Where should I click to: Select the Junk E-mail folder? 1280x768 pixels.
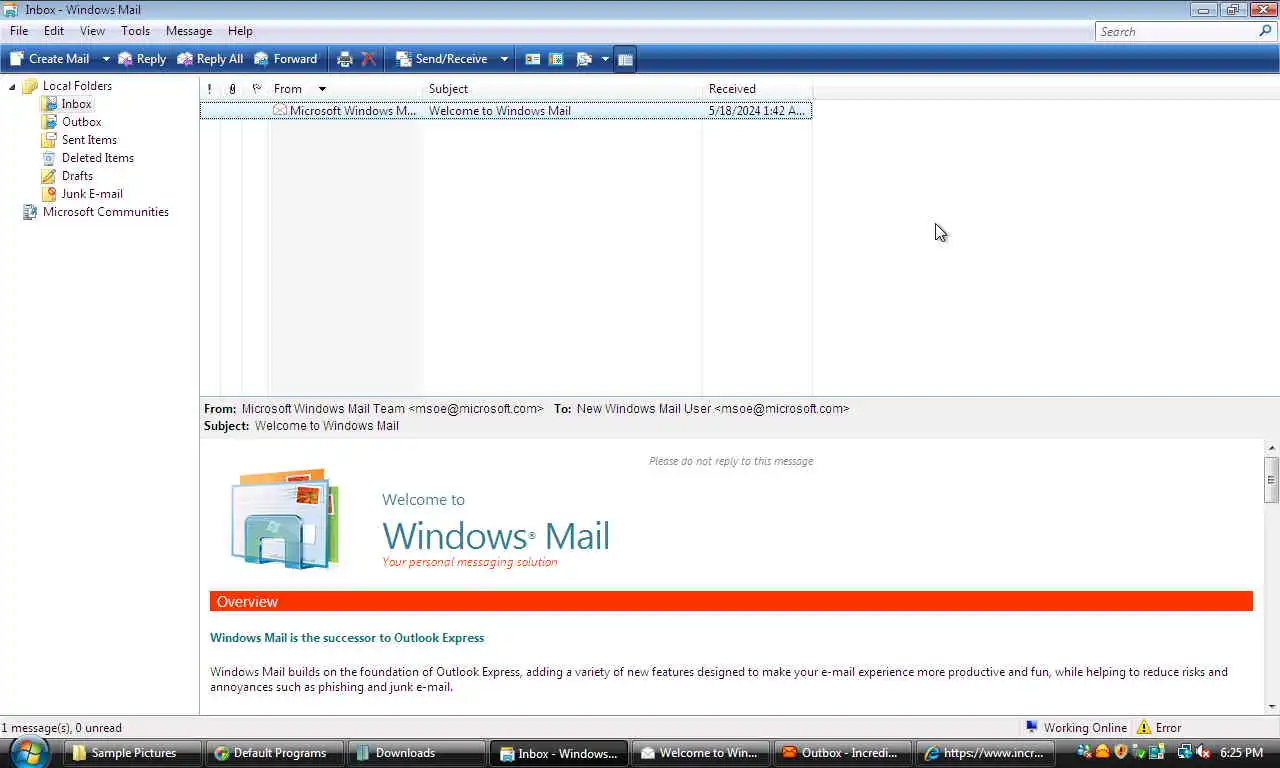tap(92, 194)
